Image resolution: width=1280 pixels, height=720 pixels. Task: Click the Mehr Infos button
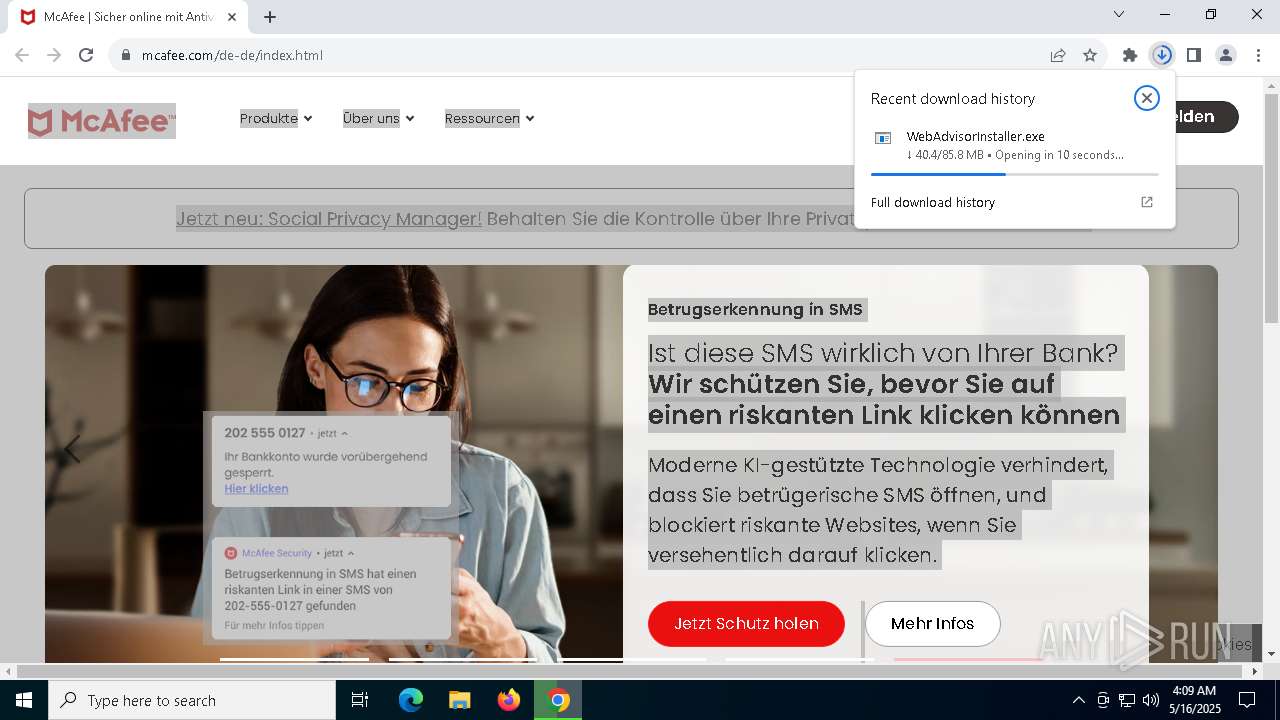[932, 623]
